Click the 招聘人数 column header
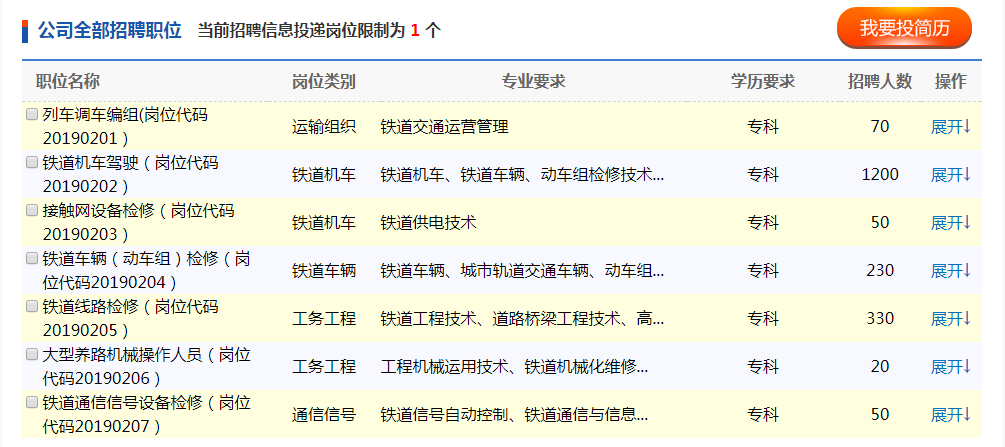This screenshot has width=1005, height=447. 880,82
